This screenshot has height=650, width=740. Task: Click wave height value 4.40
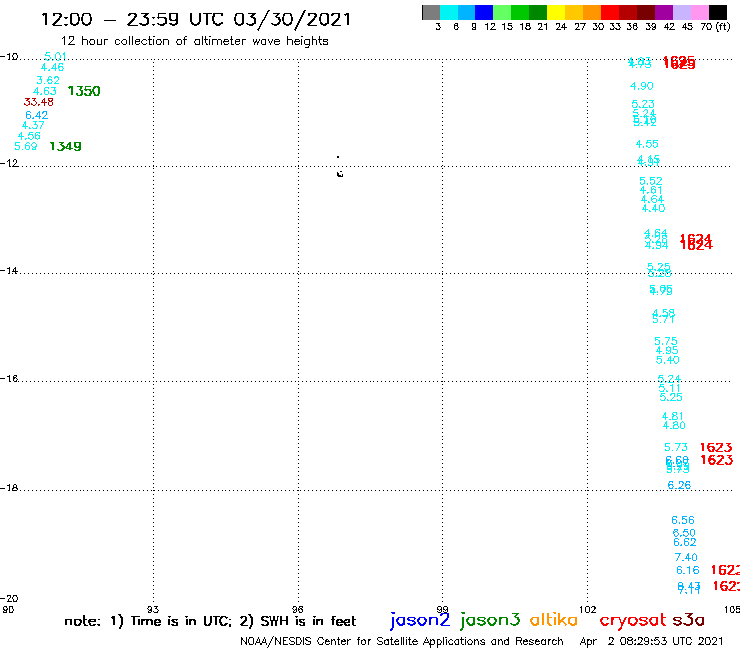coord(654,208)
